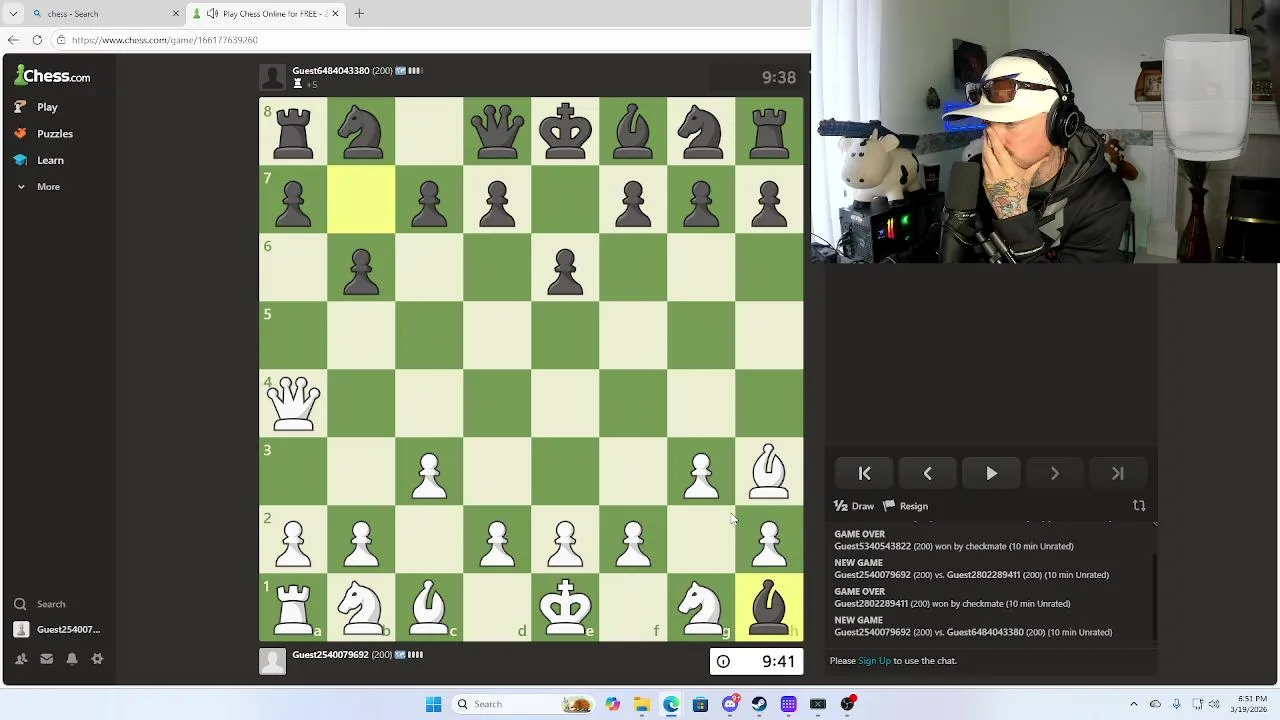This screenshot has height=720, width=1280.
Task: Go back in the browser
Action: (13, 40)
